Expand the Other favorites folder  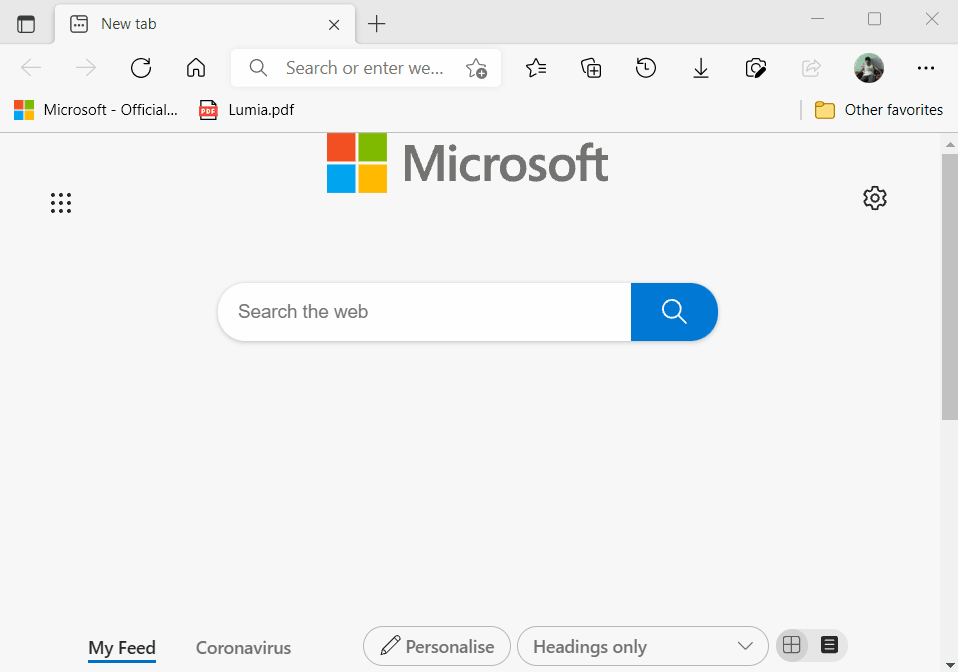(878, 110)
